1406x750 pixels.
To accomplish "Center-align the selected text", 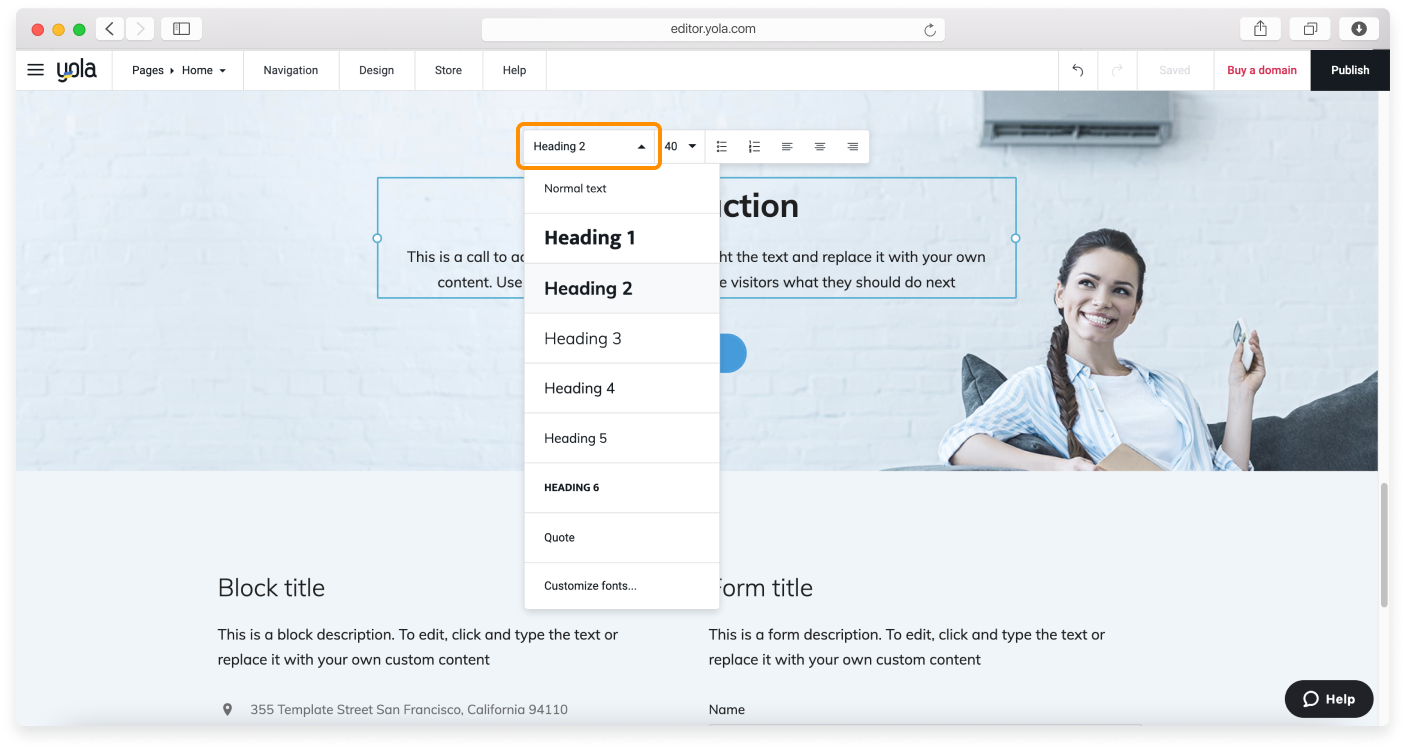I will pos(820,146).
